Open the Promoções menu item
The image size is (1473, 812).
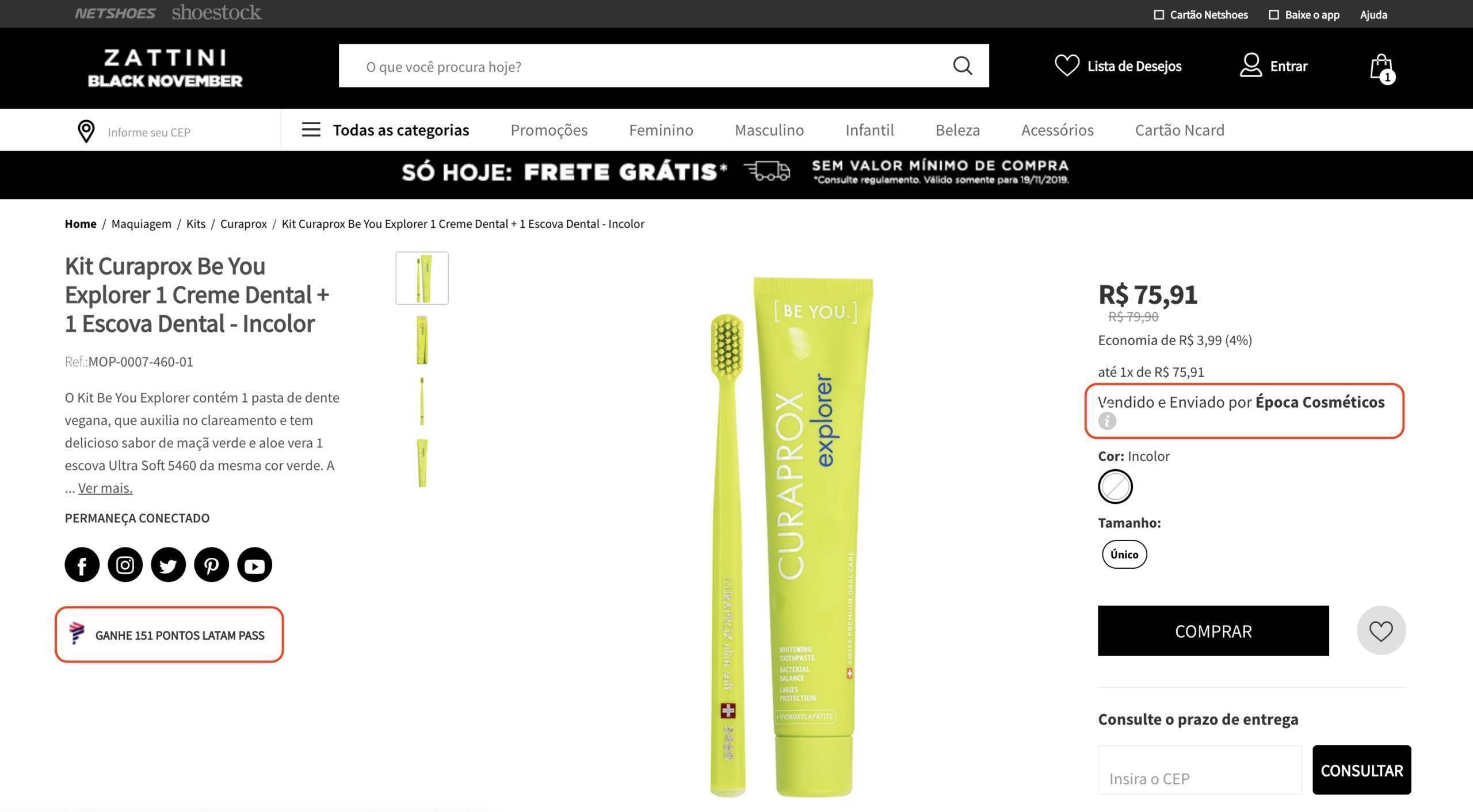pos(549,130)
